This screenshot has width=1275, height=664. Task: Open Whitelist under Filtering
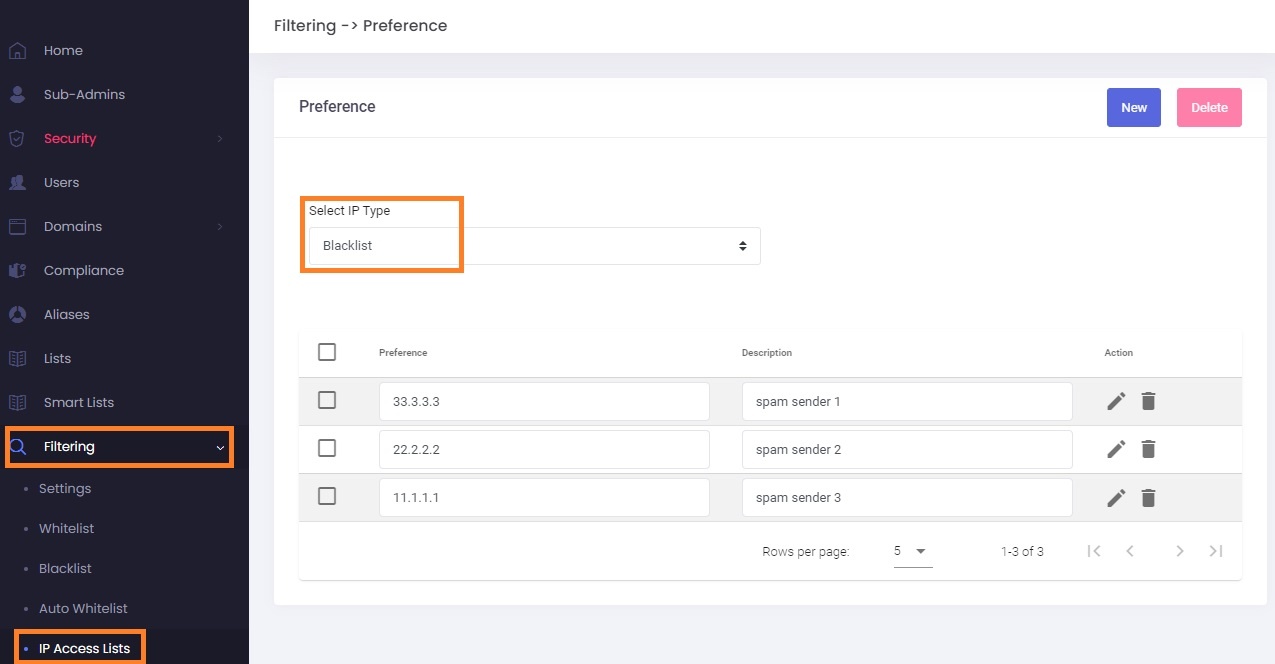tap(67, 529)
